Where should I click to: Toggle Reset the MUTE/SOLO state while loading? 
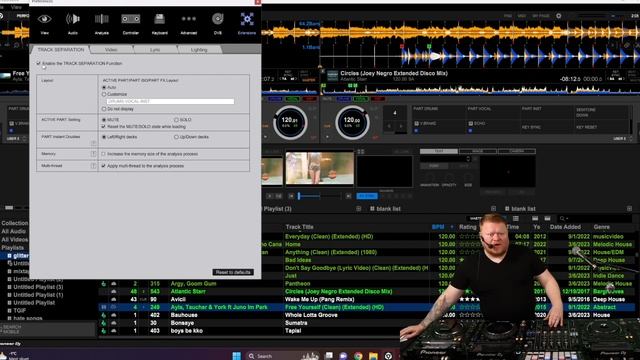[104, 127]
